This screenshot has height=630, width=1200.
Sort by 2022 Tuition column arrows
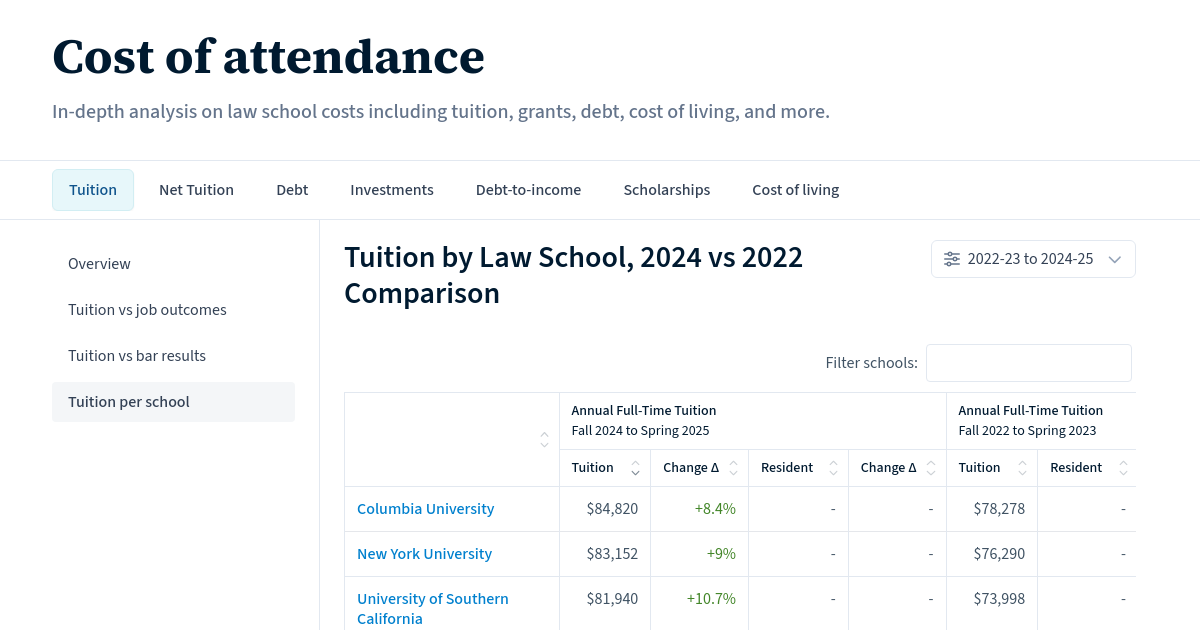click(x=1022, y=468)
